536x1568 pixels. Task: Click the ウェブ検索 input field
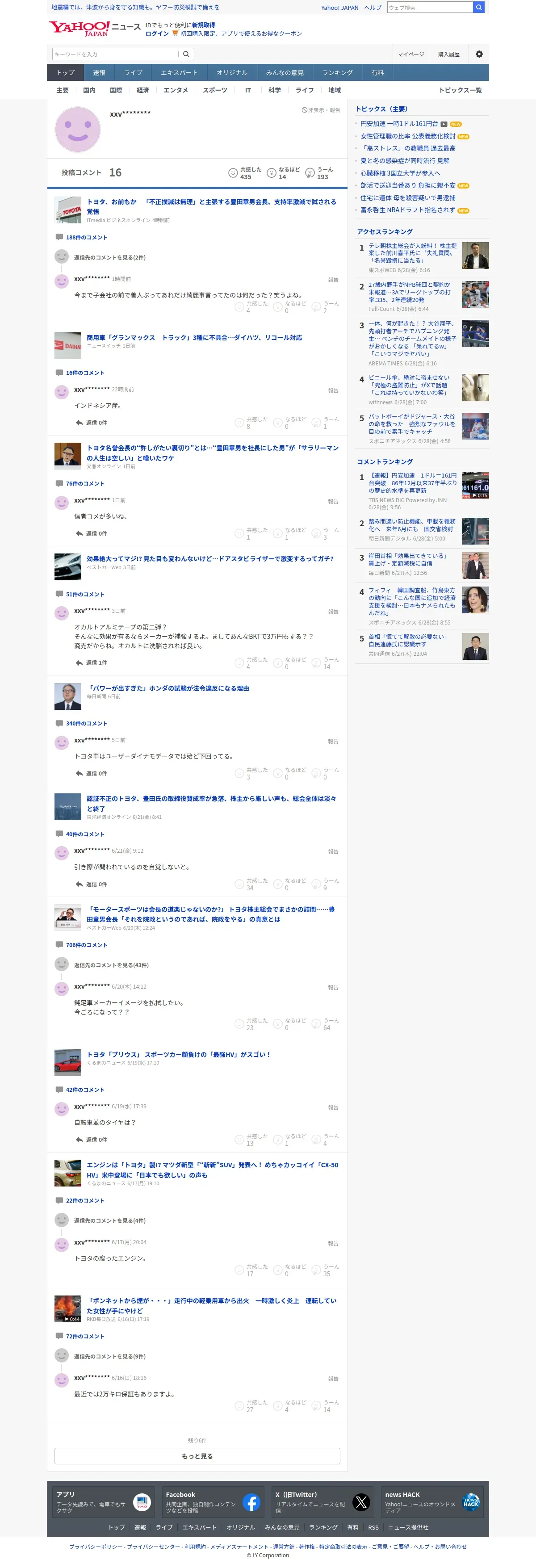(x=430, y=7)
